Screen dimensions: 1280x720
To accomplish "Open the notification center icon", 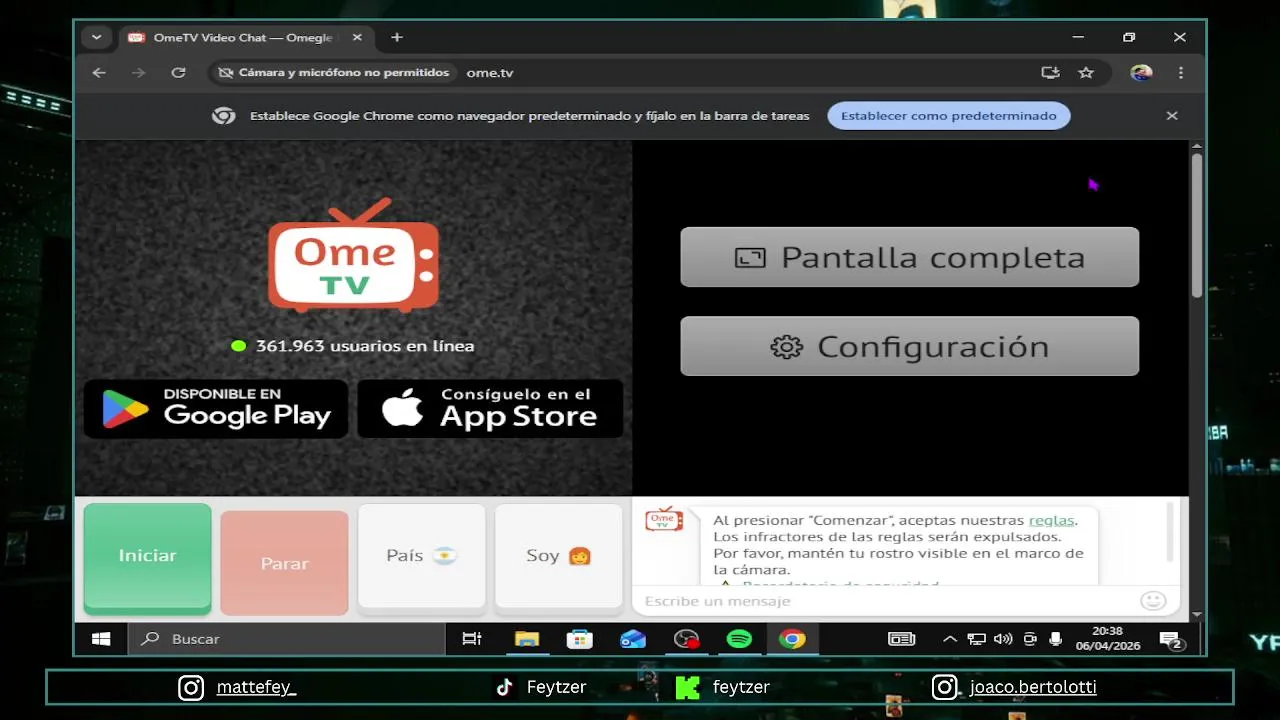I will coord(1172,640).
